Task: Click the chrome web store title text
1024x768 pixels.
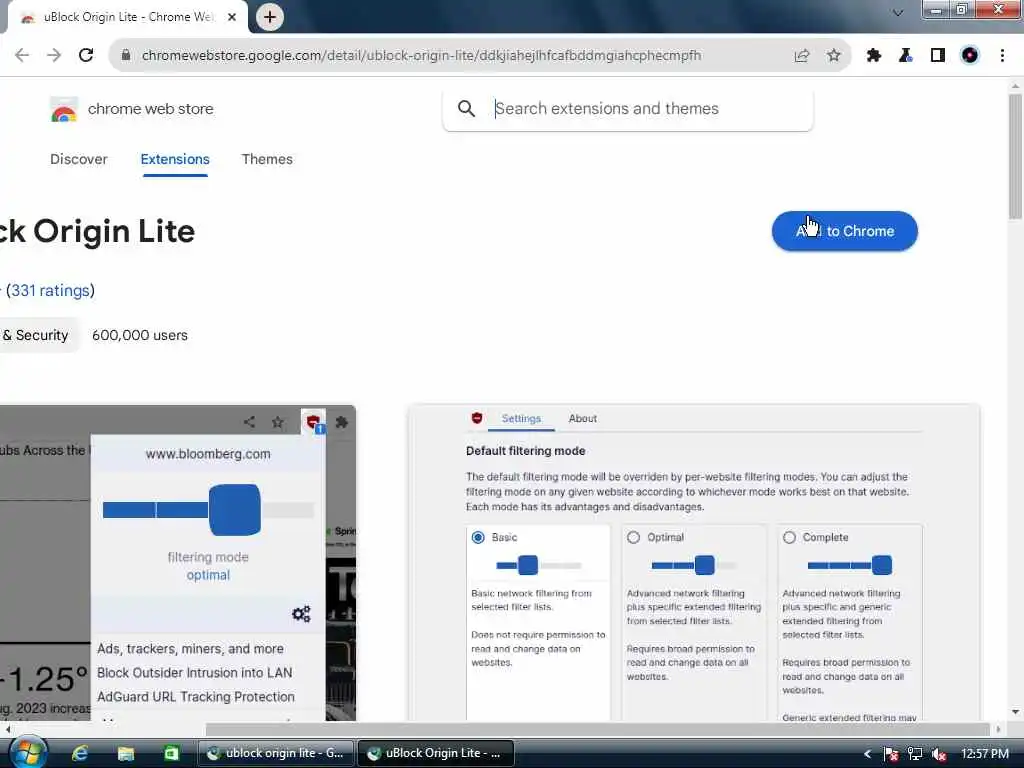Action: pos(151,109)
